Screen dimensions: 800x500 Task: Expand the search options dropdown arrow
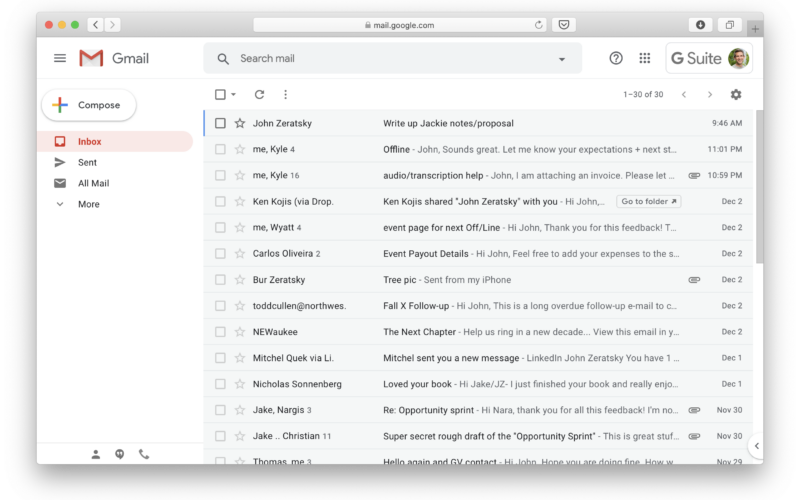click(562, 59)
